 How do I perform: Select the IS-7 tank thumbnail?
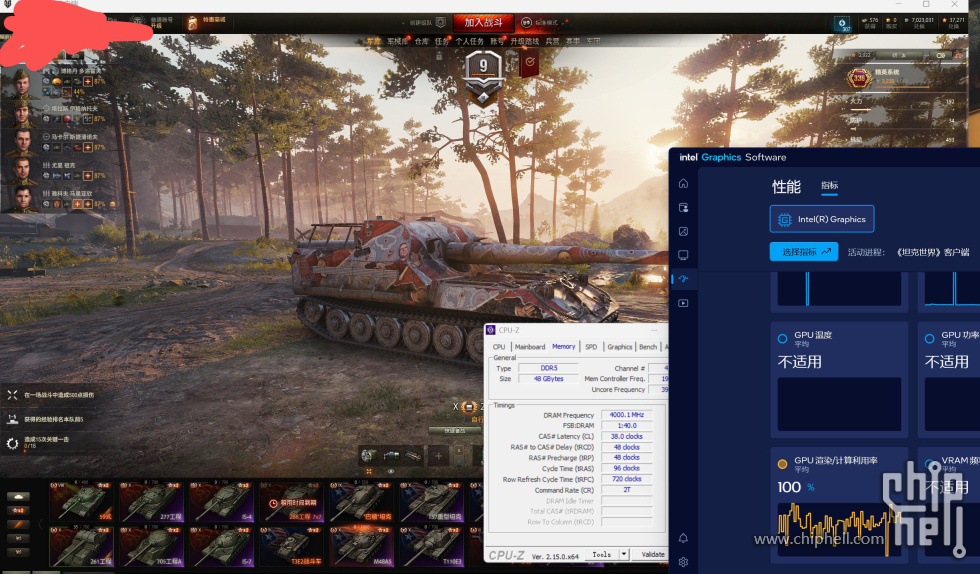[222, 546]
